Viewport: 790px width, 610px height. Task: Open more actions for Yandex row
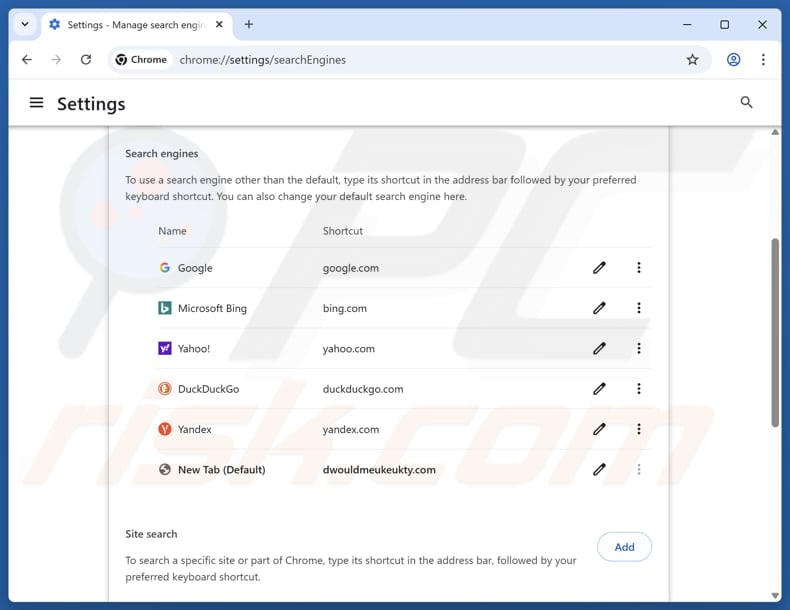(639, 429)
